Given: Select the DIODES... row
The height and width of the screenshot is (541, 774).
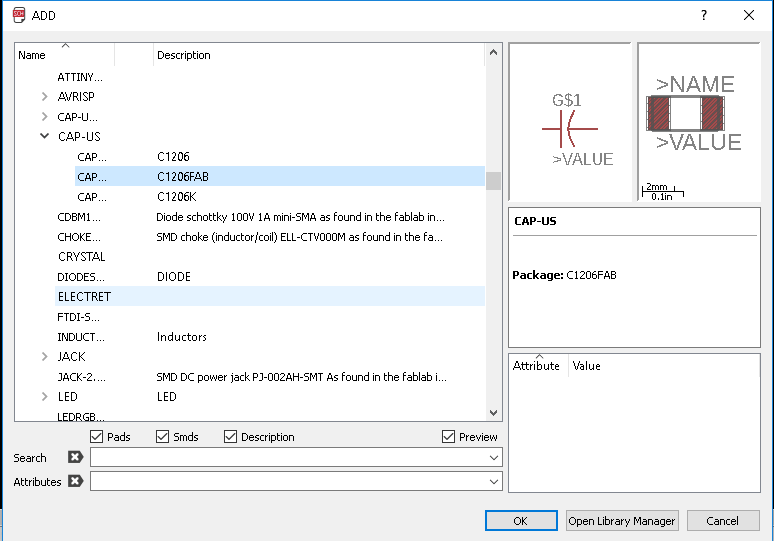Looking at the screenshot, I should [x=270, y=276].
